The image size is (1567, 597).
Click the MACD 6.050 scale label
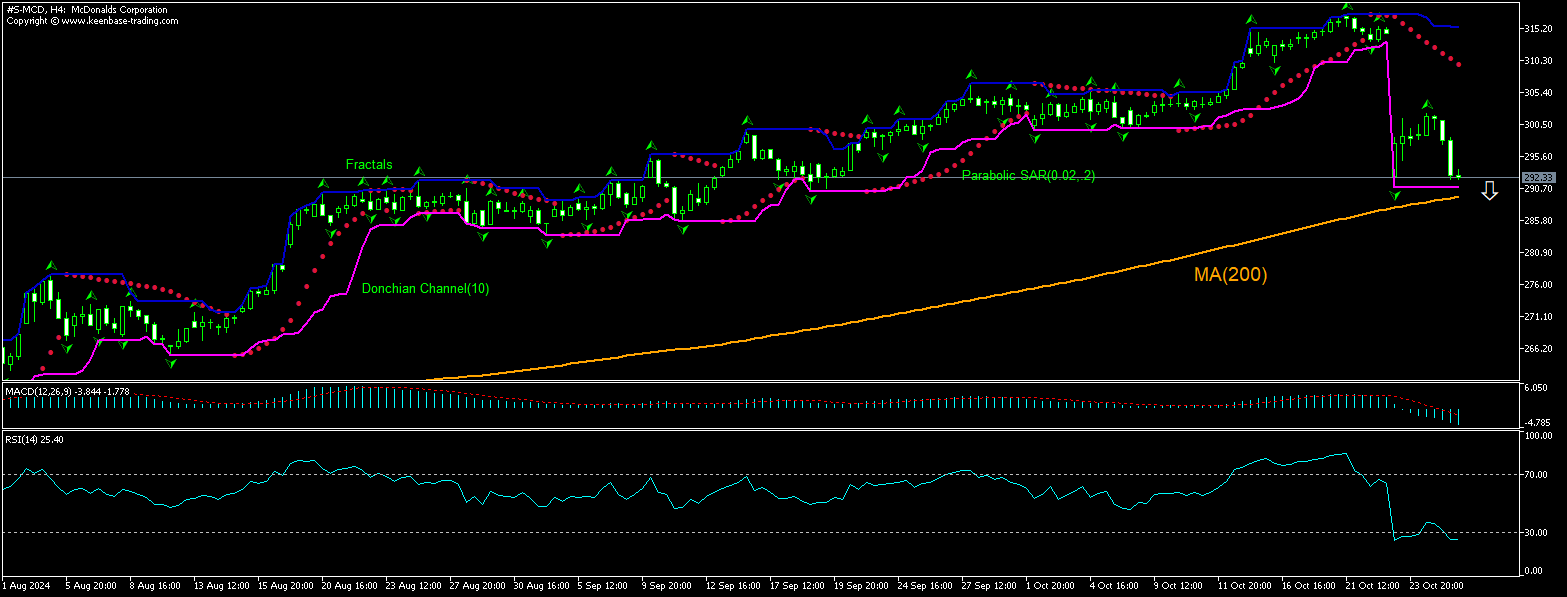click(x=1536, y=388)
